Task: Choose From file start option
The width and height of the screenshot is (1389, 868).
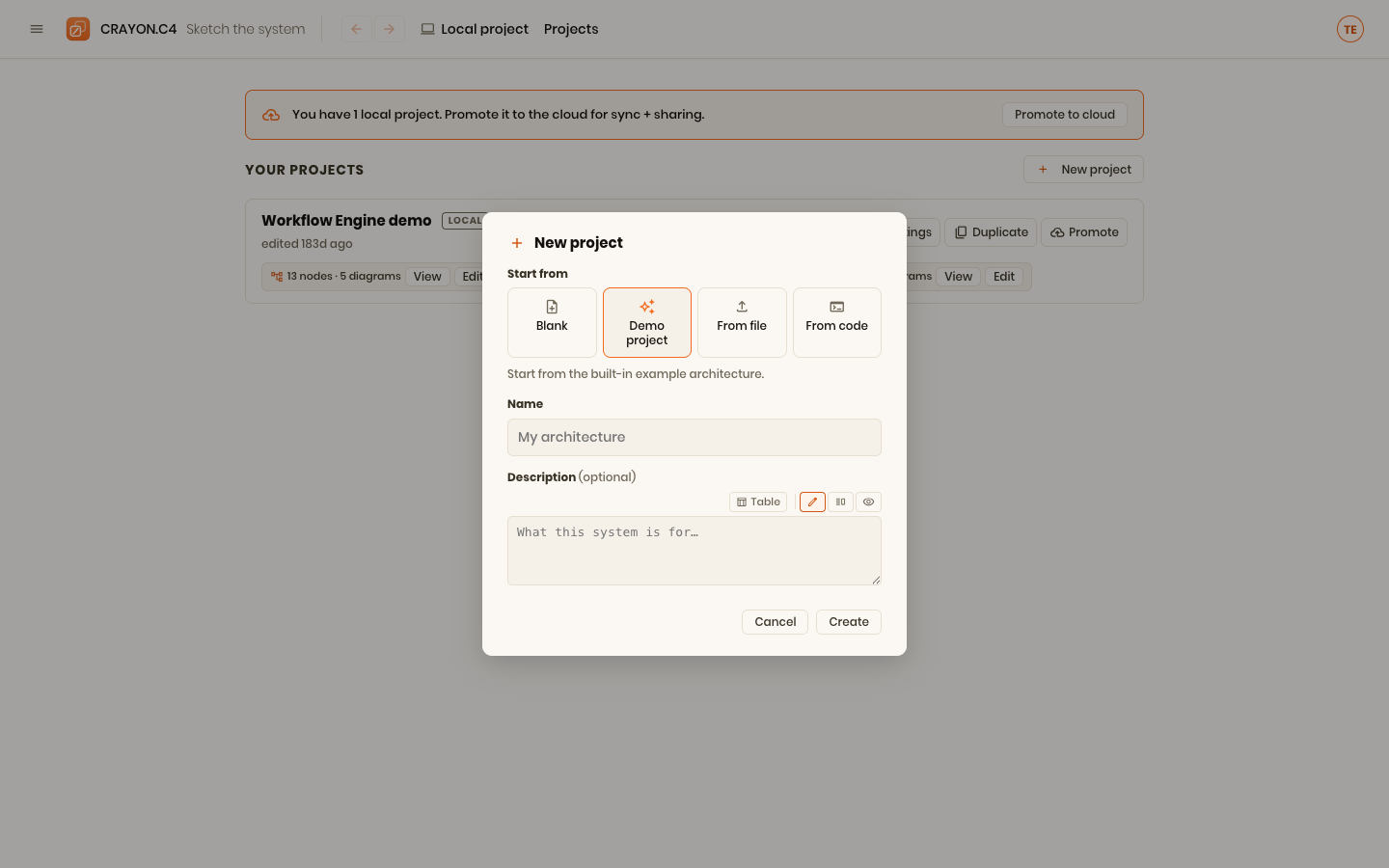Action: [742, 322]
